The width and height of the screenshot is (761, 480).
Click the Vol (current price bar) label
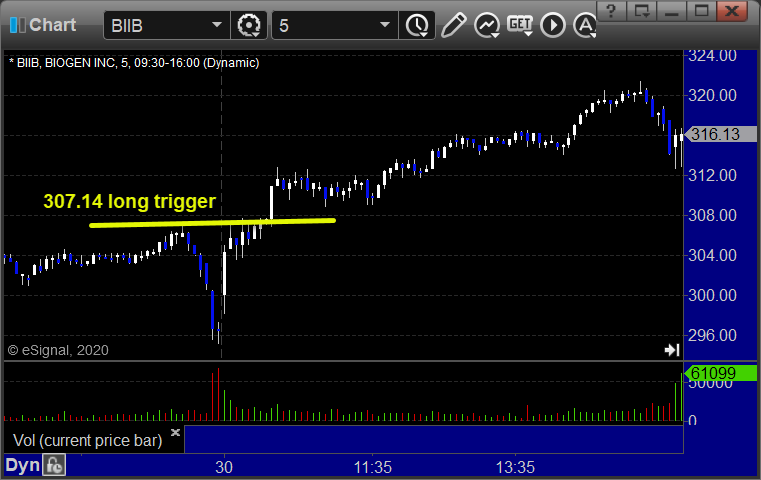[87, 440]
